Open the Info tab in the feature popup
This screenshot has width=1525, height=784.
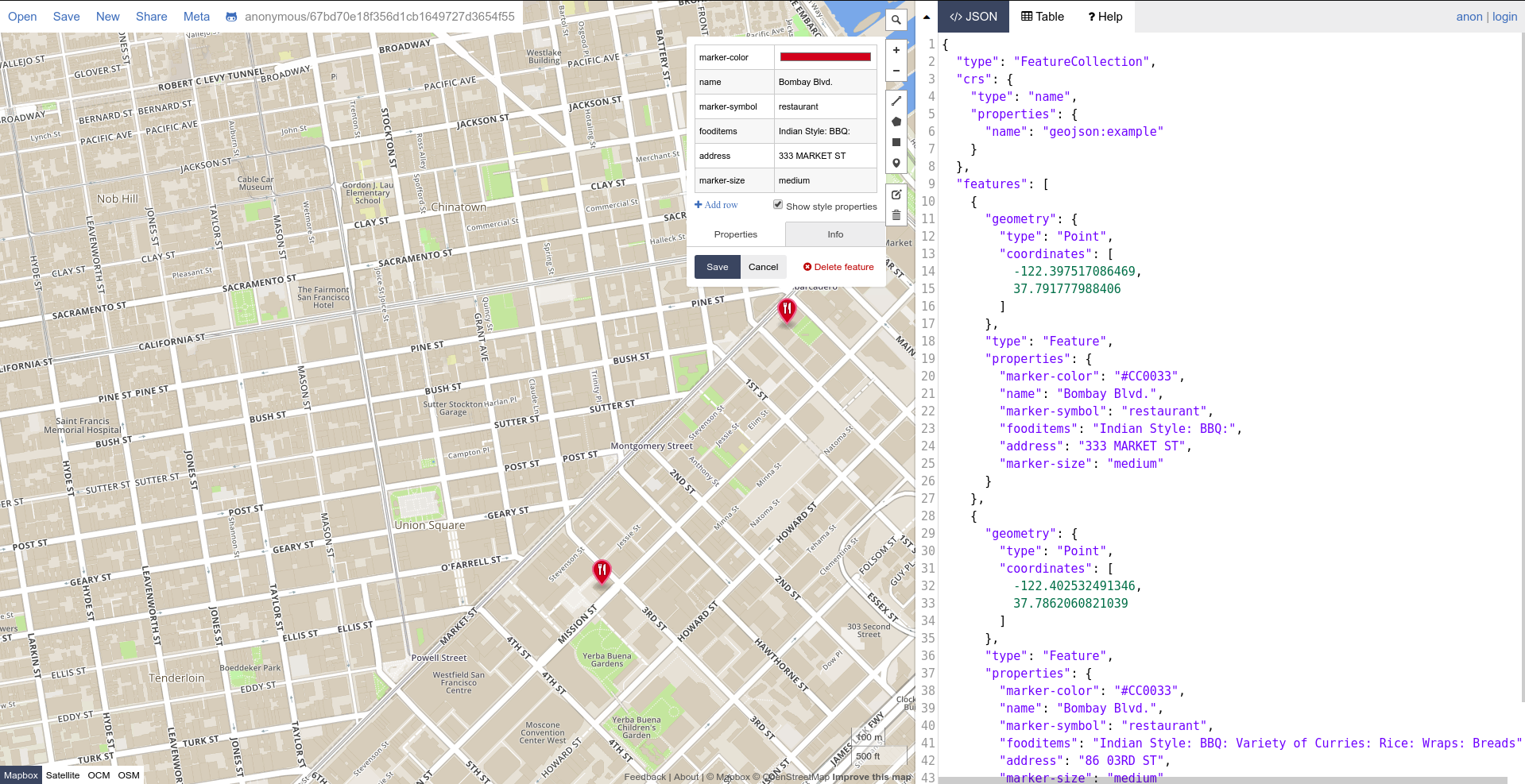pos(834,234)
